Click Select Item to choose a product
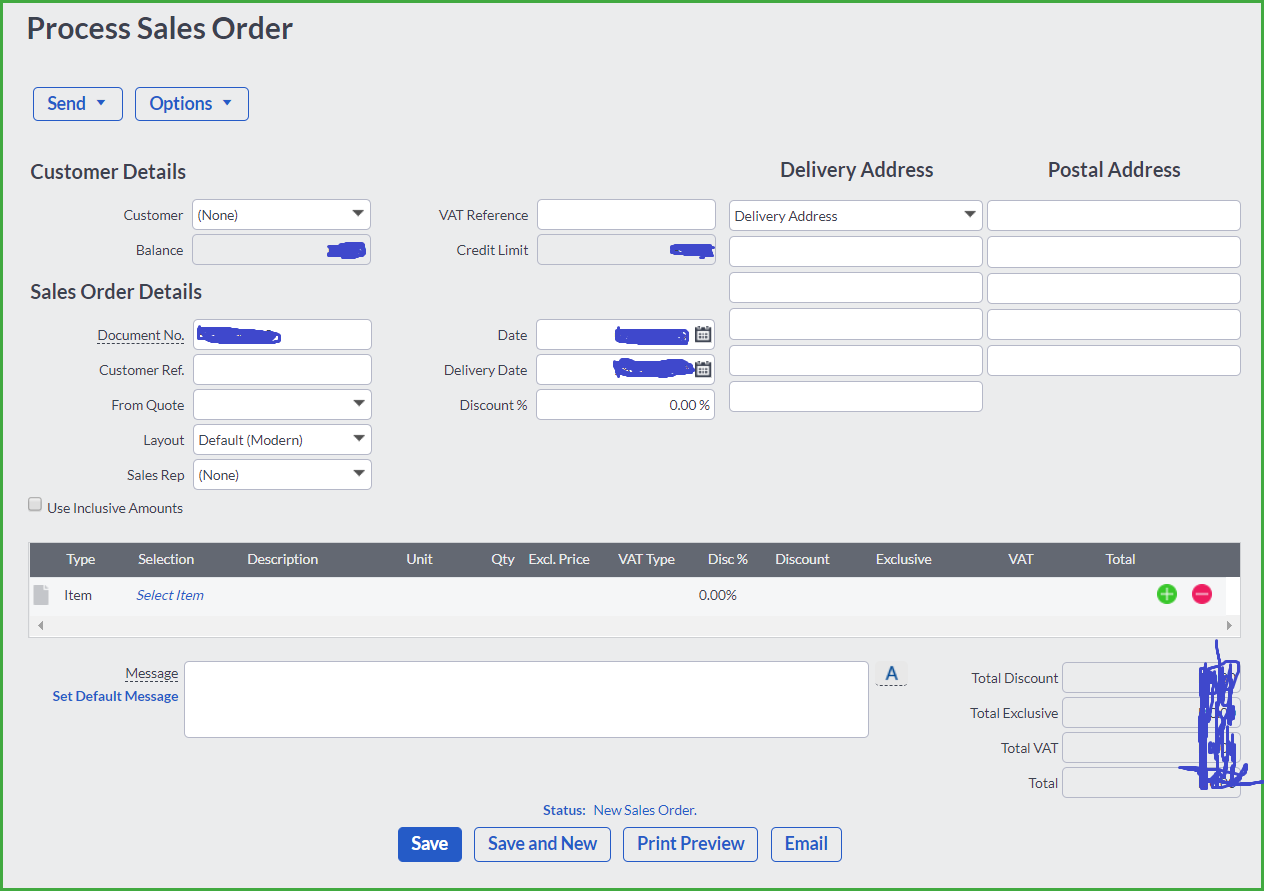This screenshot has height=891, width=1264. [x=169, y=594]
